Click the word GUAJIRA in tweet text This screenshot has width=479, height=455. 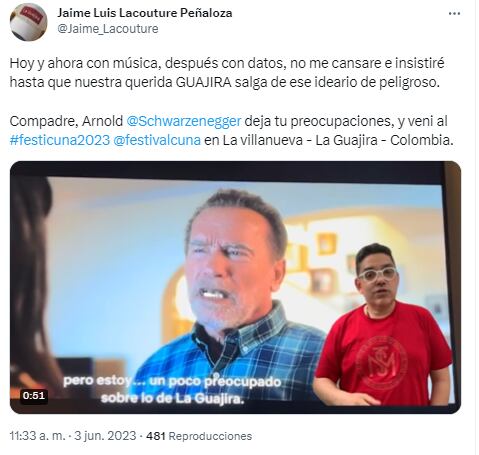pyautogui.click(x=203, y=82)
